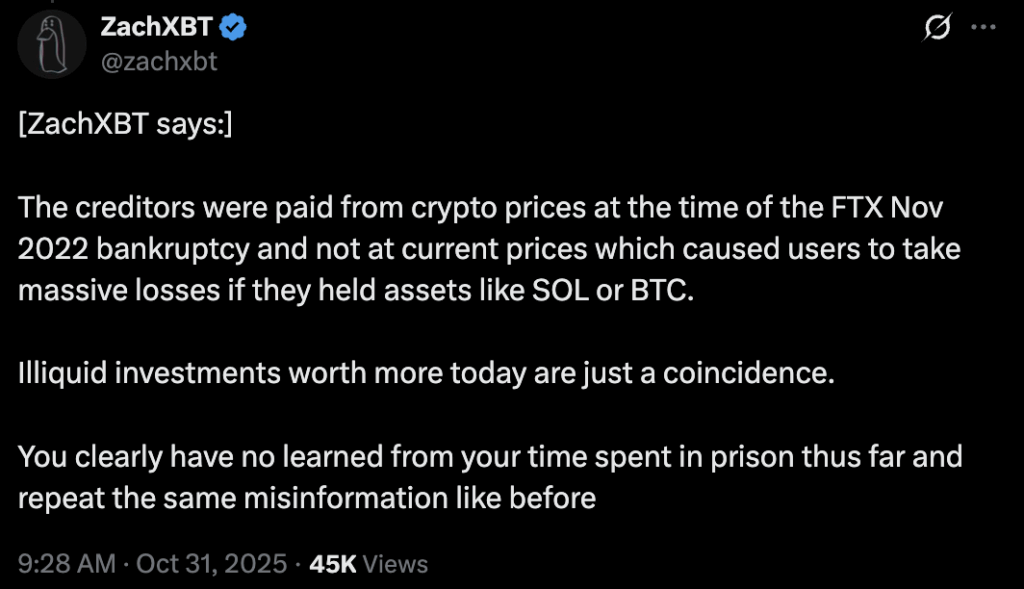
Task: Click the blue verified checkmark badge
Action: click(x=232, y=29)
